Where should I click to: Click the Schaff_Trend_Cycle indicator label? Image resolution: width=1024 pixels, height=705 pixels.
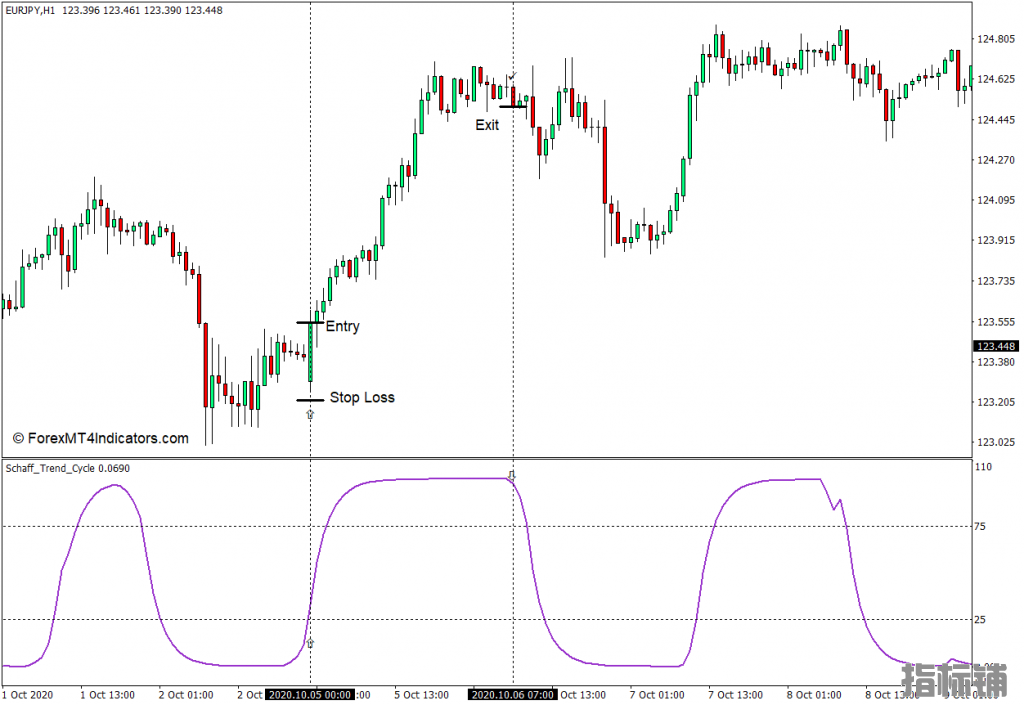click(x=68, y=468)
